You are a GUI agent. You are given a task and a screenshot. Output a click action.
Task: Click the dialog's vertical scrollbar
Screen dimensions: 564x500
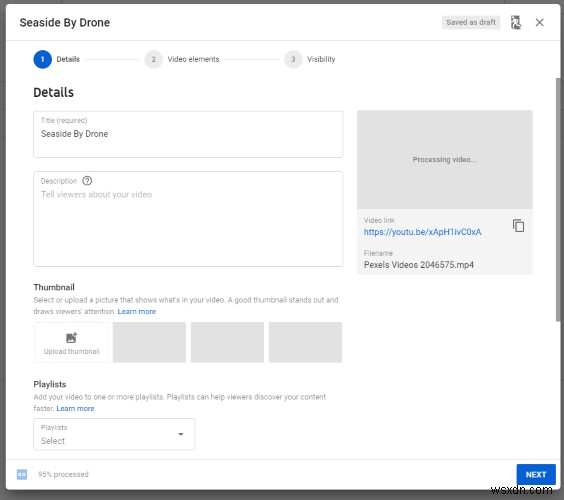click(x=558, y=200)
